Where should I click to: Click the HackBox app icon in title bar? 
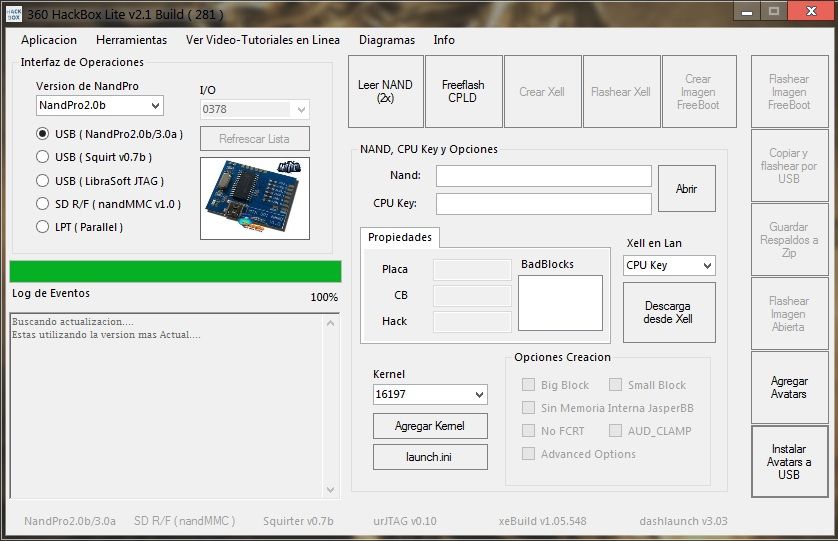[x=13, y=13]
